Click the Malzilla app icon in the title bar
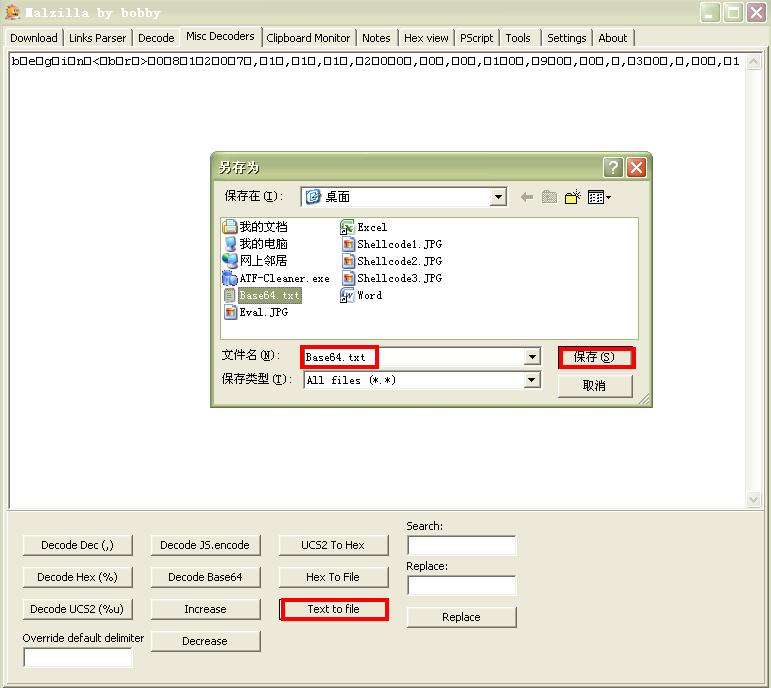This screenshot has height=688, width=771. [x=12, y=12]
